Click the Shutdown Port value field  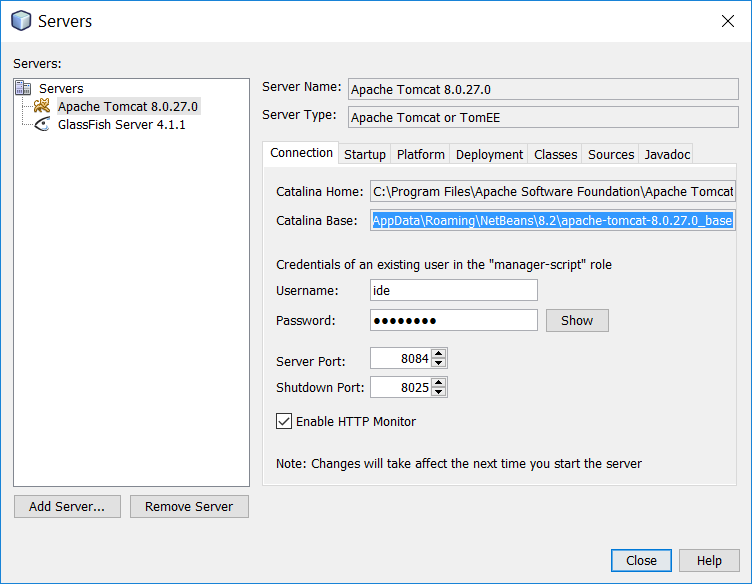pos(401,387)
